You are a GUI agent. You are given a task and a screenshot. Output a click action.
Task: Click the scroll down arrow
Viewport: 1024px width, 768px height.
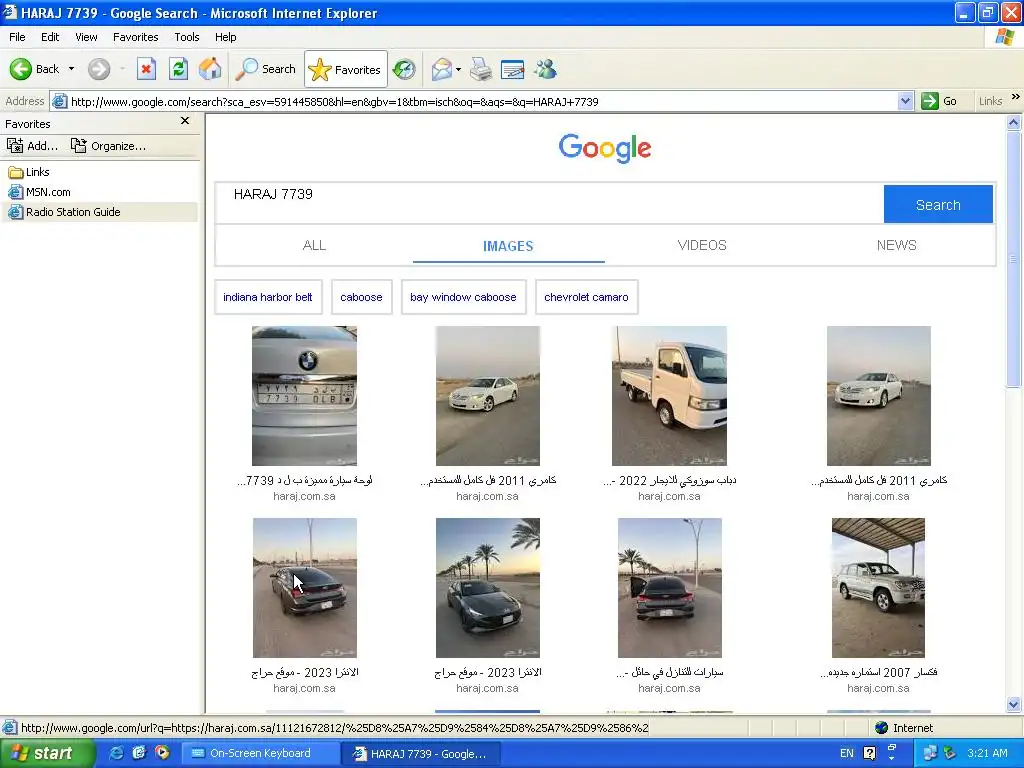(x=1014, y=704)
